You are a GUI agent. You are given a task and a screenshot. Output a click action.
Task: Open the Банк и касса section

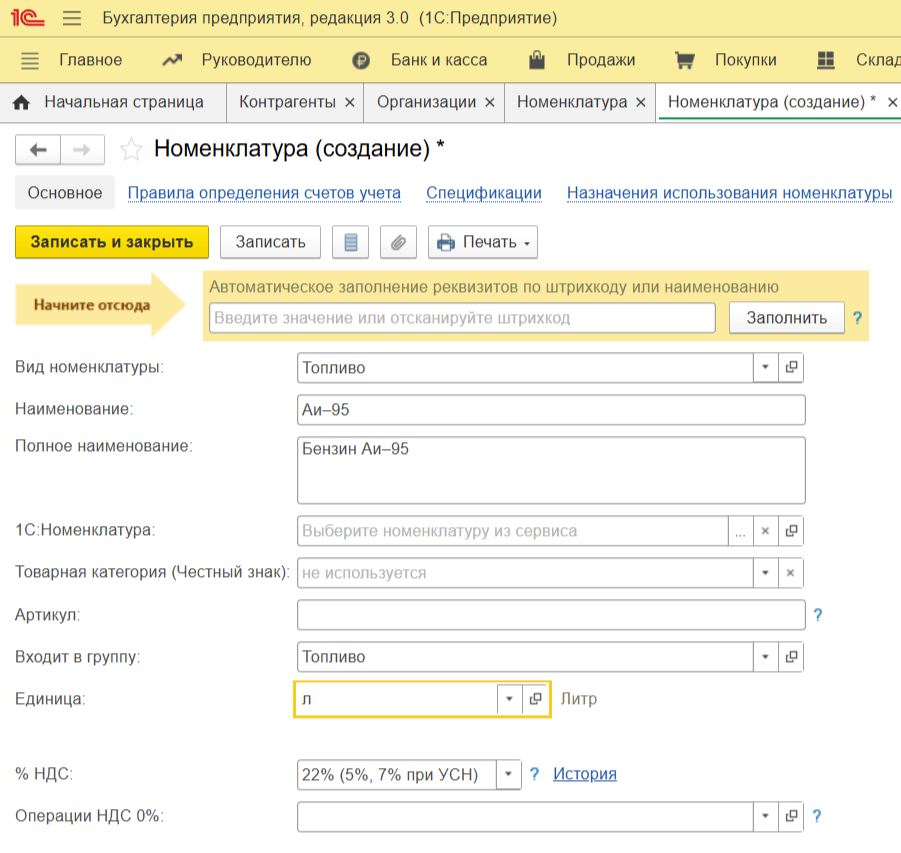click(439, 60)
